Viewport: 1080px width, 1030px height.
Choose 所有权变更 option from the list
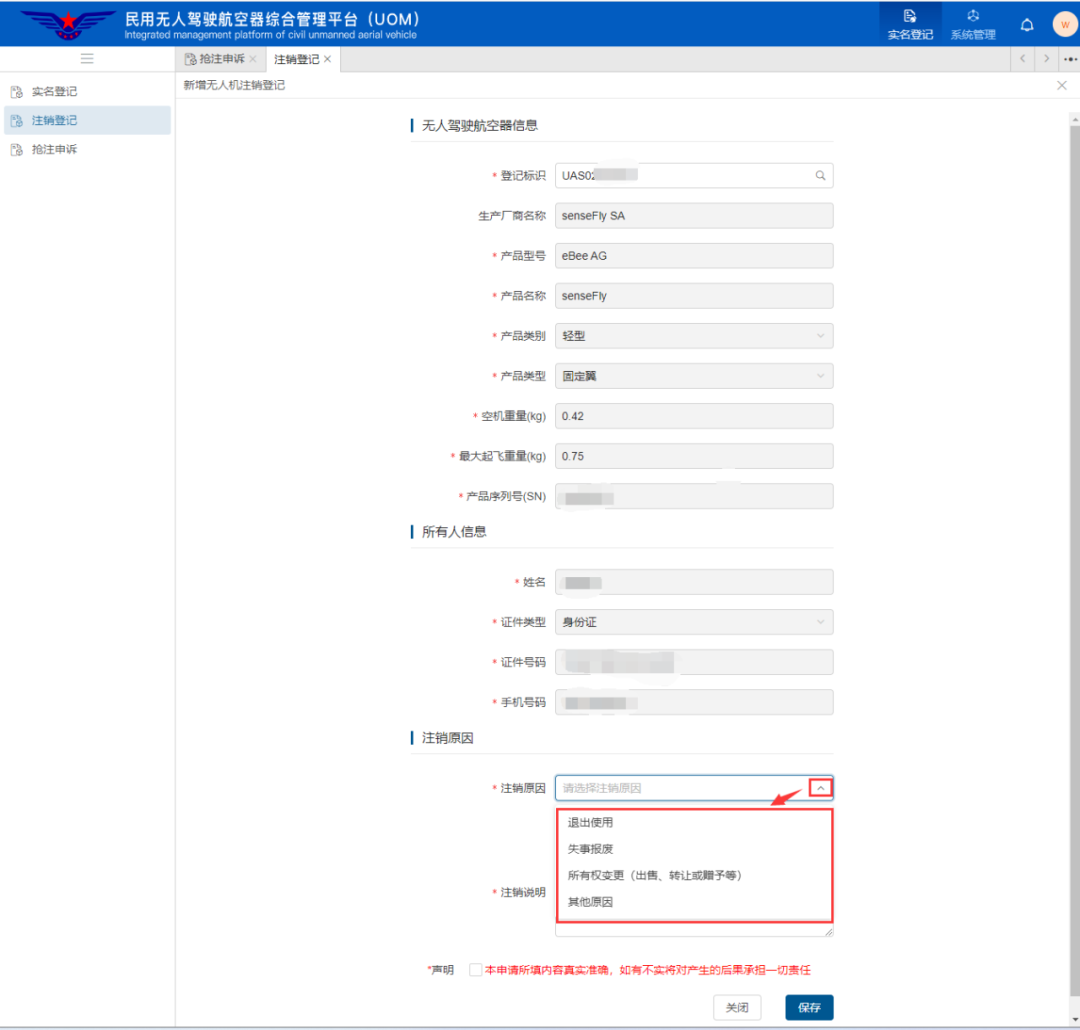click(x=694, y=875)
